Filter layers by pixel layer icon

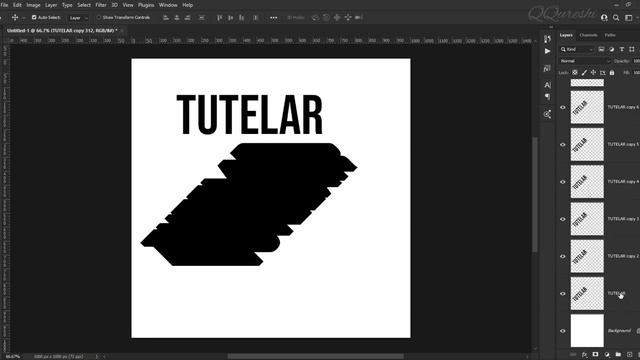coord(601,49)
